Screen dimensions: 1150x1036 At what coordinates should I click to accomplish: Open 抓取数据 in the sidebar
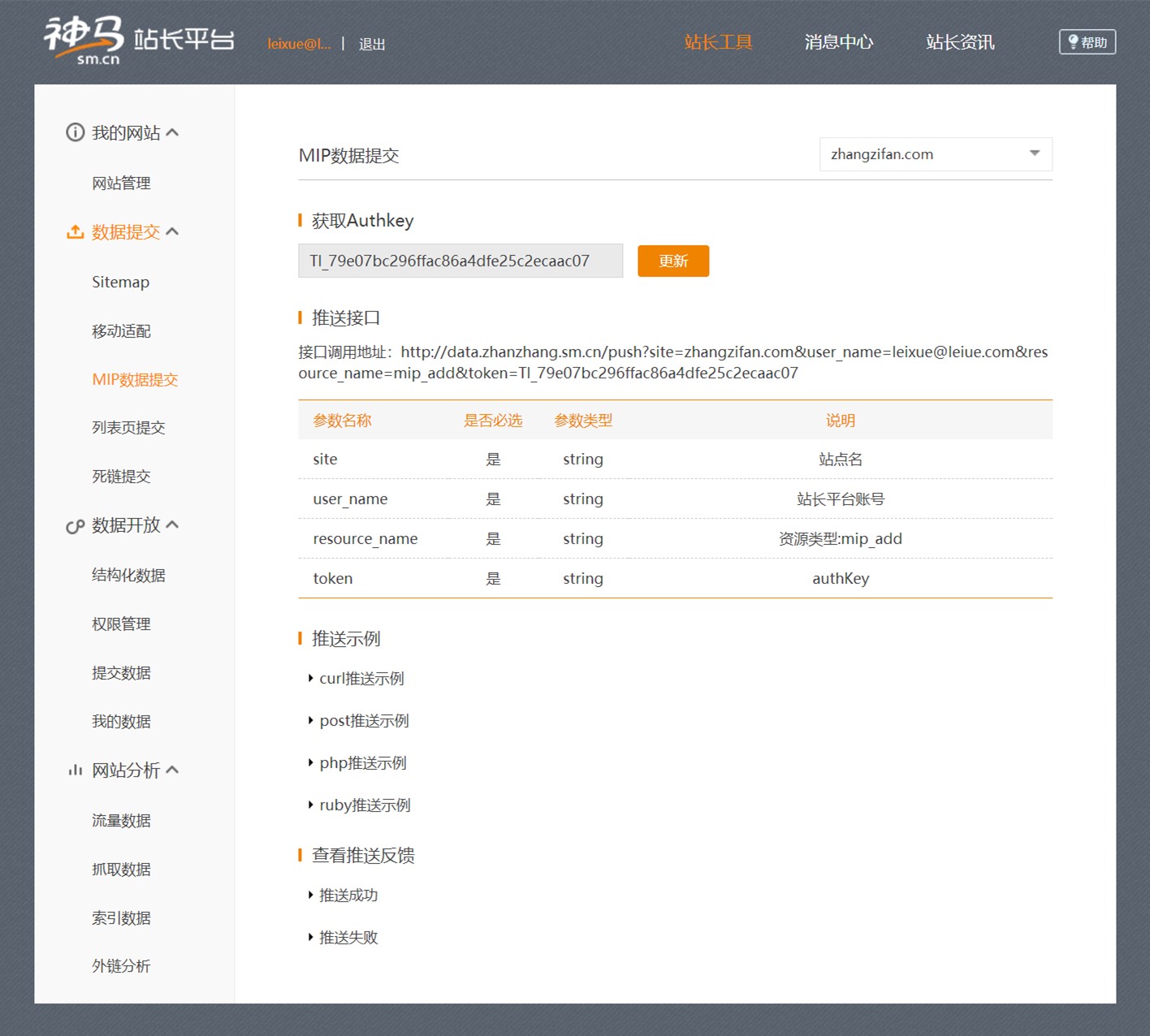[121, 869]
